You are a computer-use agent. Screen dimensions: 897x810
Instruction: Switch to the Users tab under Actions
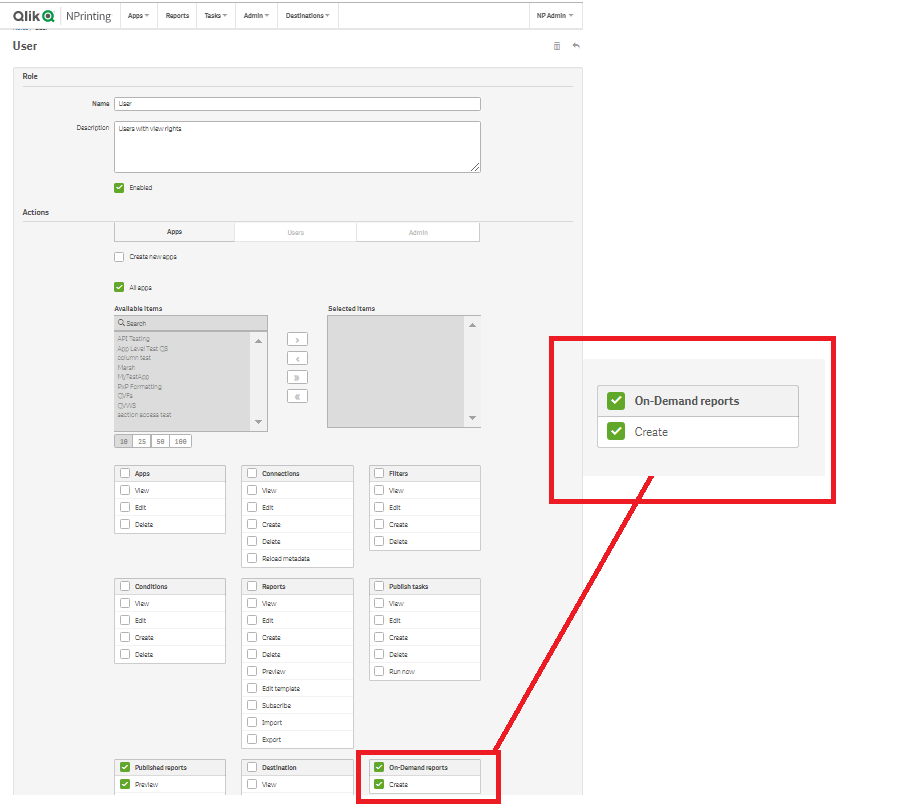pos(296,232)
